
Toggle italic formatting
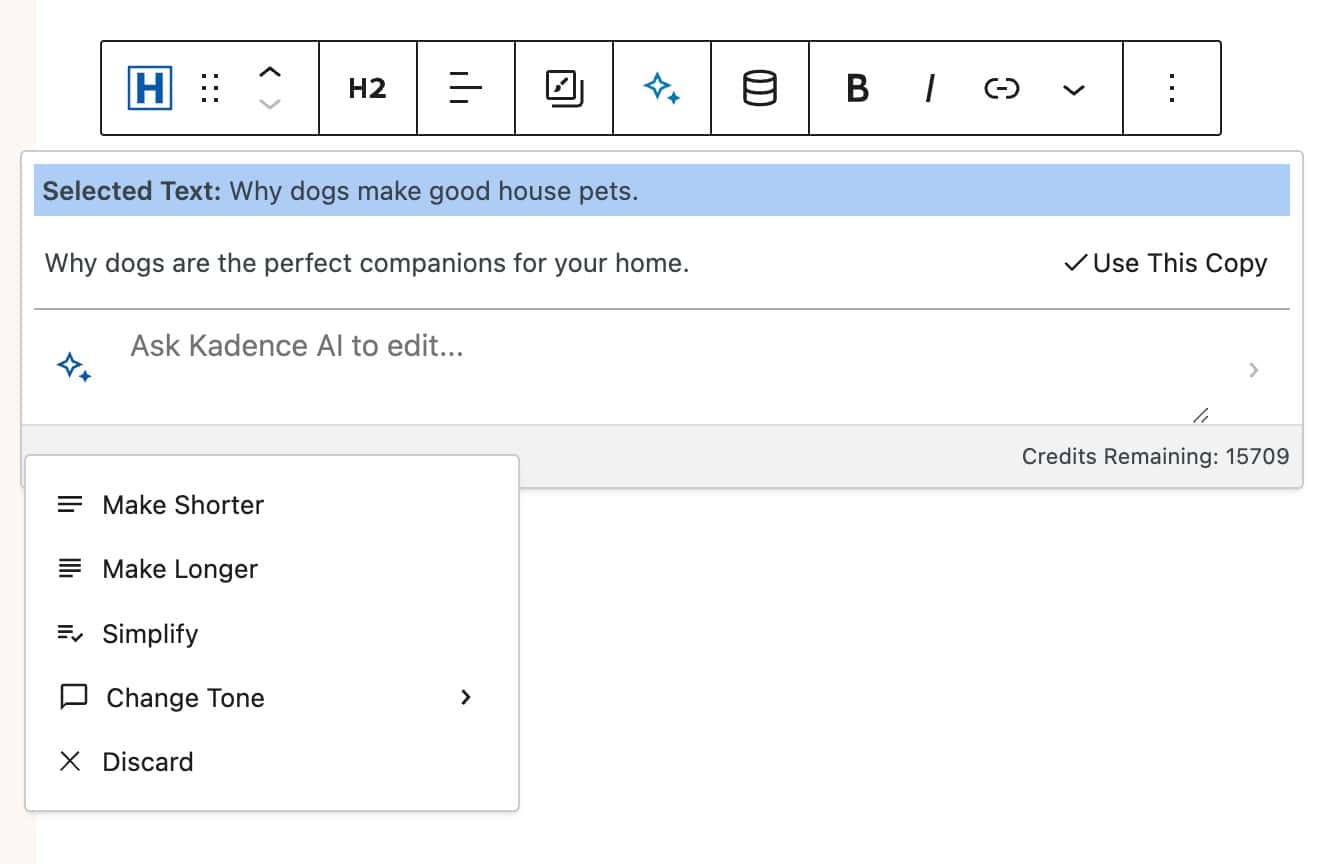[929, 89]
